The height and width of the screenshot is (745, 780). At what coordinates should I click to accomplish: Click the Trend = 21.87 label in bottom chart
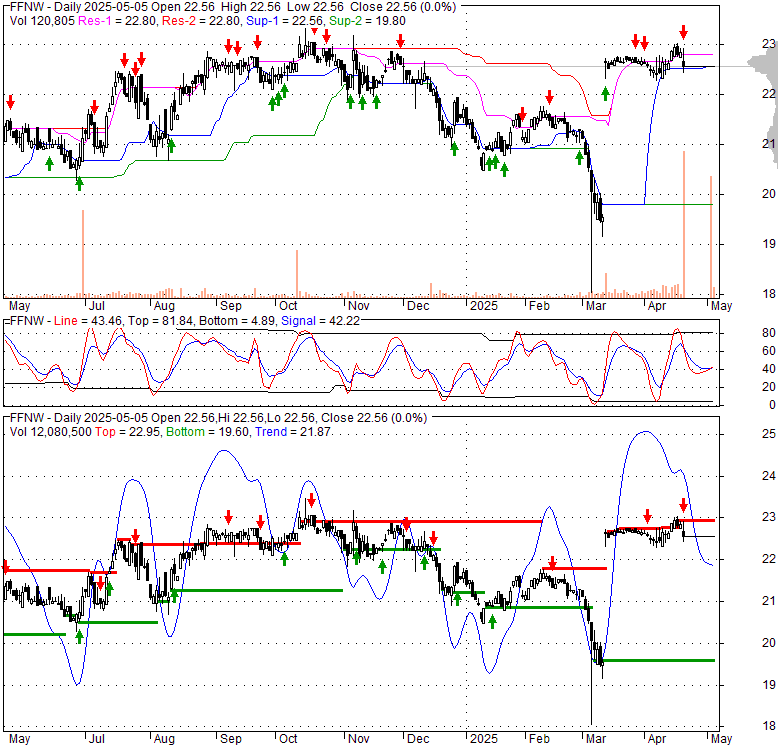click(293, 432)
